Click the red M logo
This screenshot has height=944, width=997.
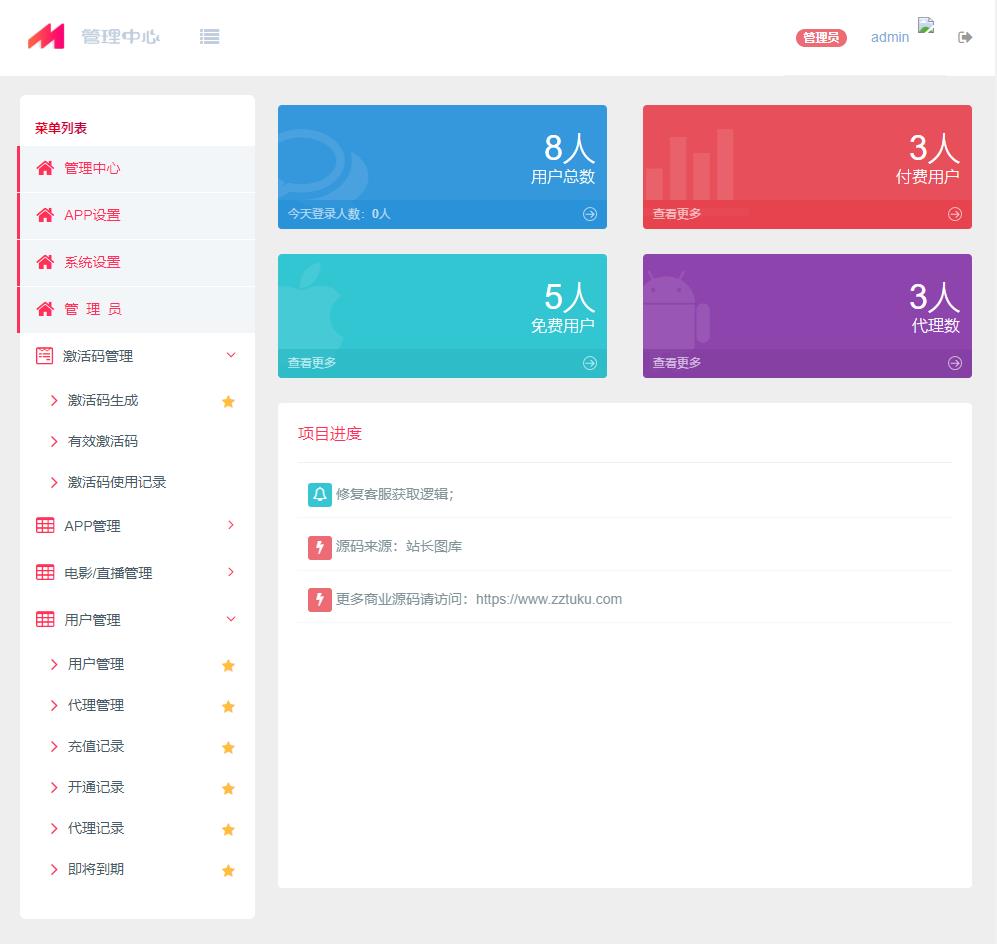46,37
